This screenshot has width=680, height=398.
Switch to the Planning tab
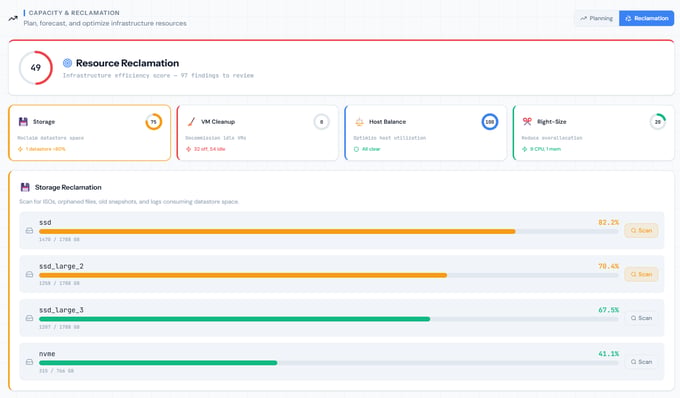tap(597, 18)
